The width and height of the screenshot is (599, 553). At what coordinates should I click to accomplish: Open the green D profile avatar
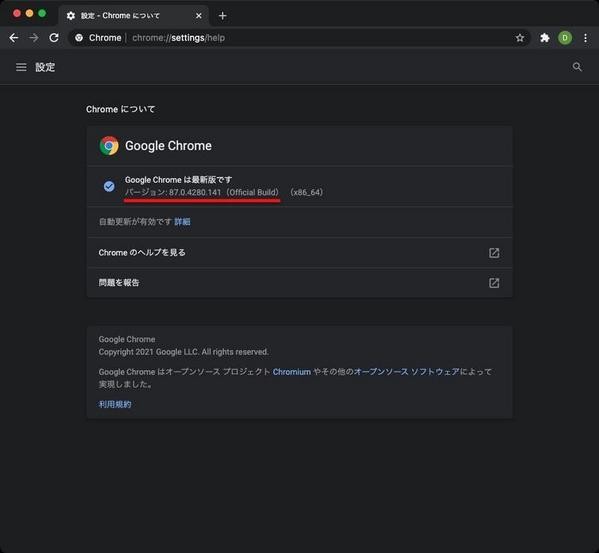(x=565, y=38)
